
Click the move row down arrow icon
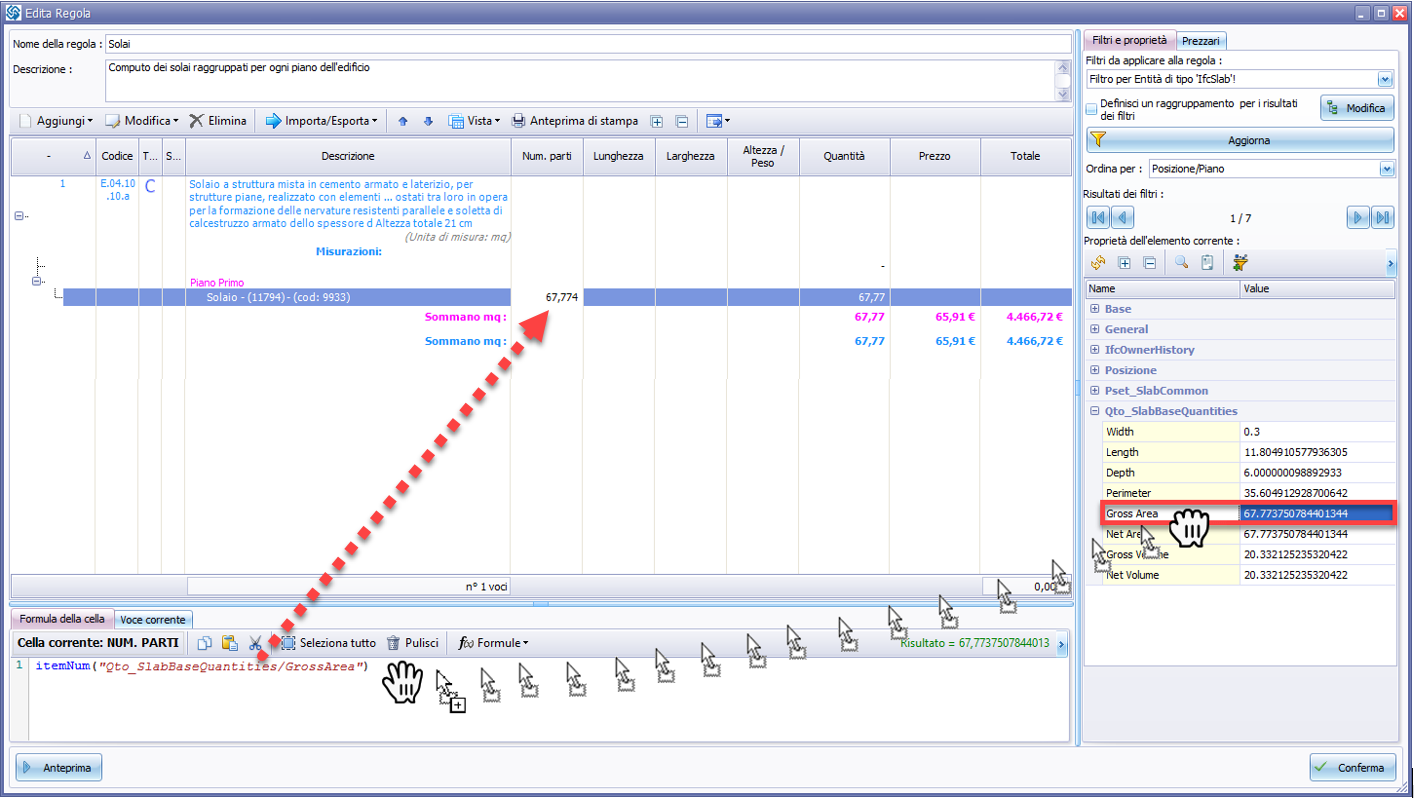click(428, 121)
